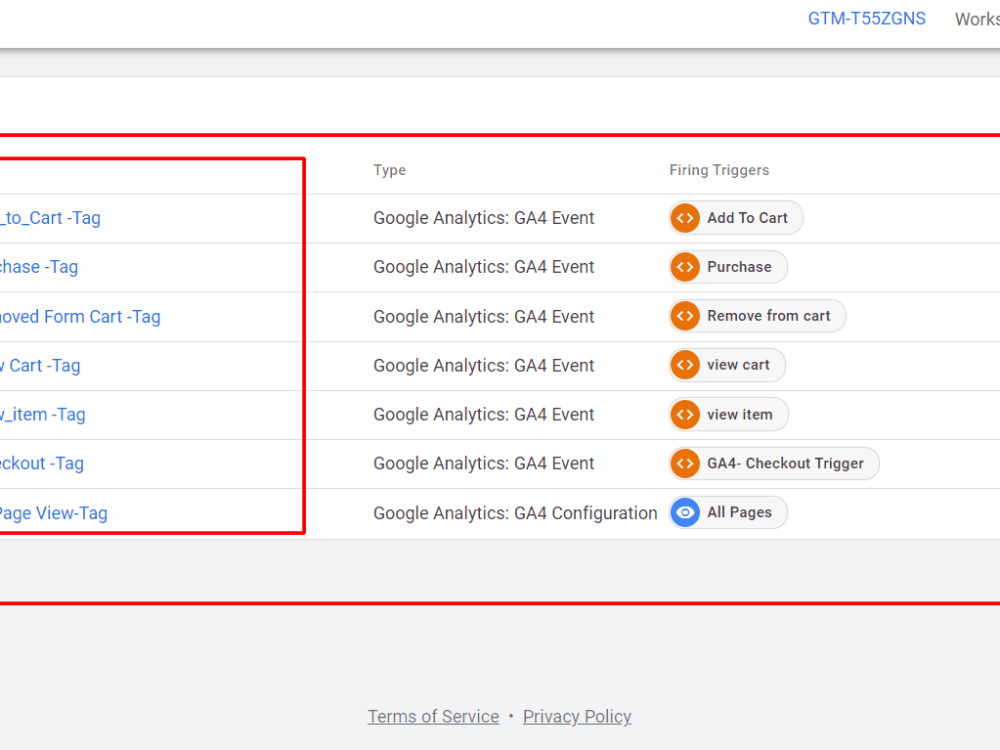Select the view cart event trigger icon

coord(685,364)
